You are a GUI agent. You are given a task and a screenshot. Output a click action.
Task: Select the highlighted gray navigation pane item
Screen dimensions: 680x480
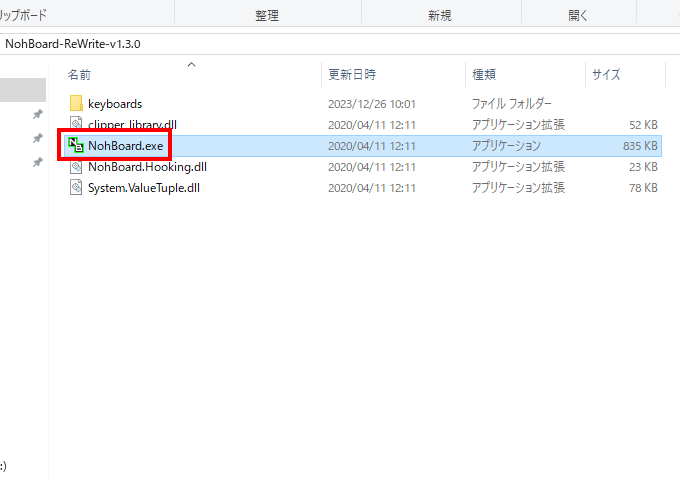(x=23, y=90)
